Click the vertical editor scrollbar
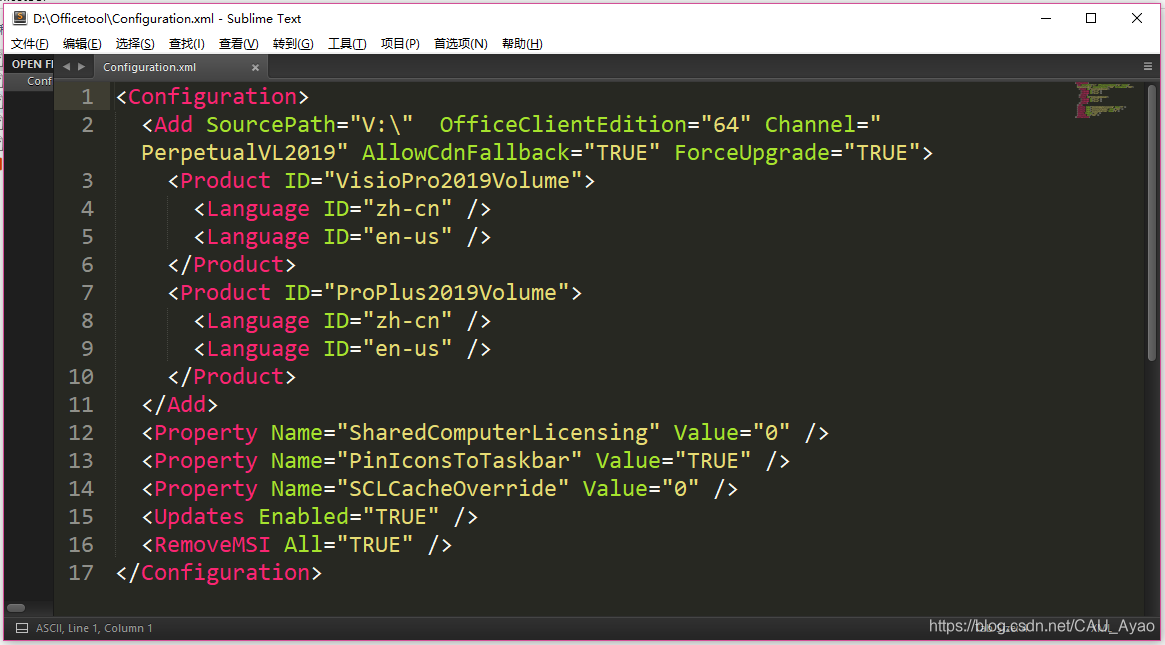This screenshot has width=1165, height=645. point(1152,221)
